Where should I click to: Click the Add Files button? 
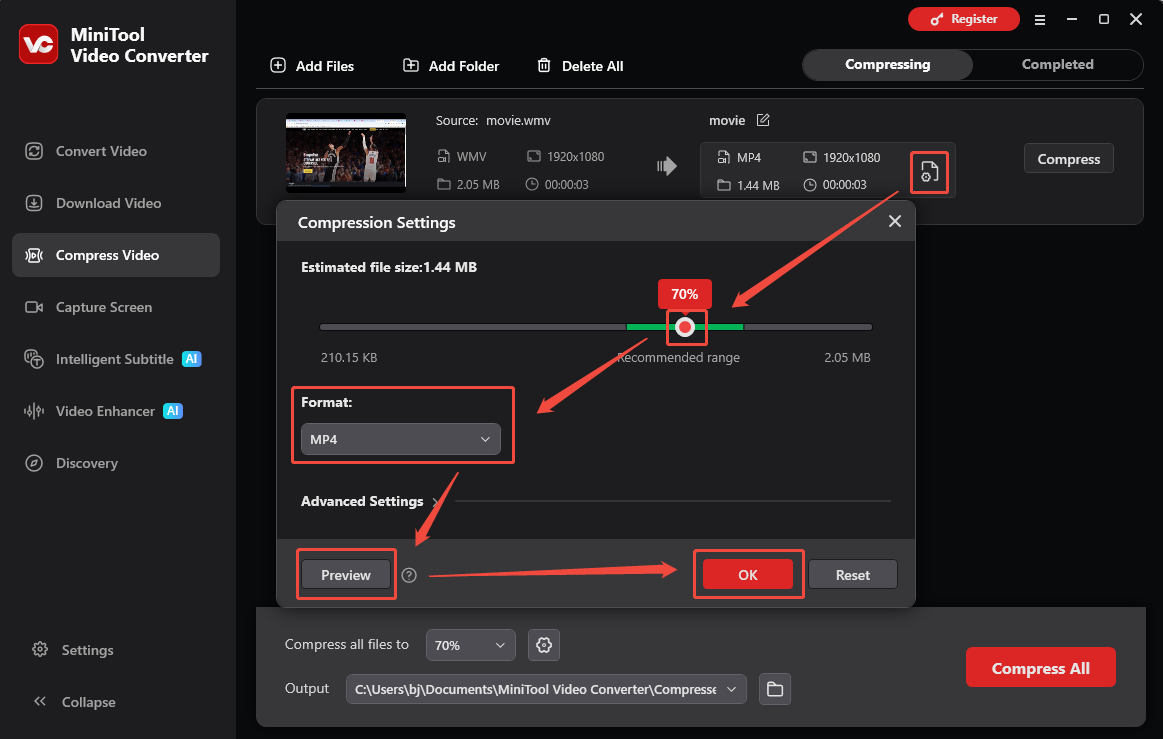coord(312,66)
